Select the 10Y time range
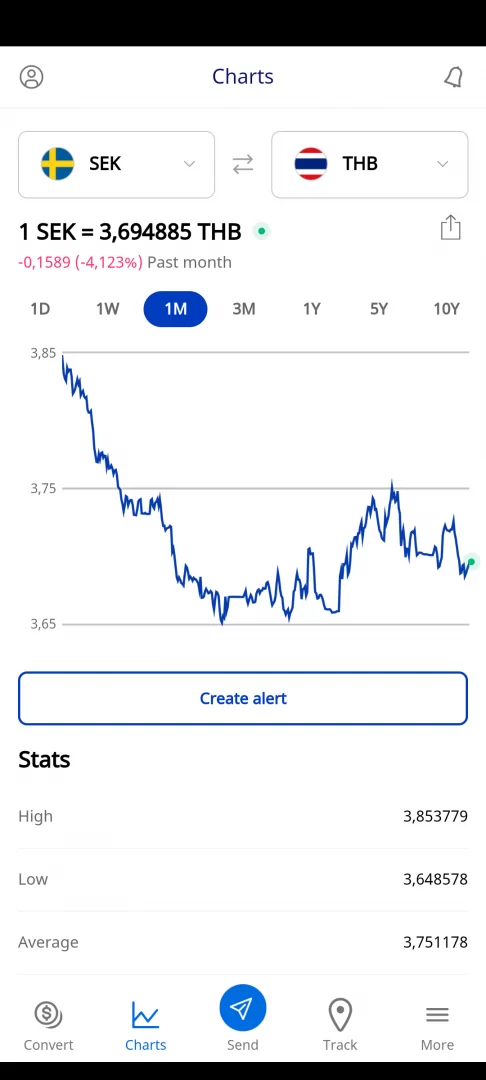 (x=446, y=309)
